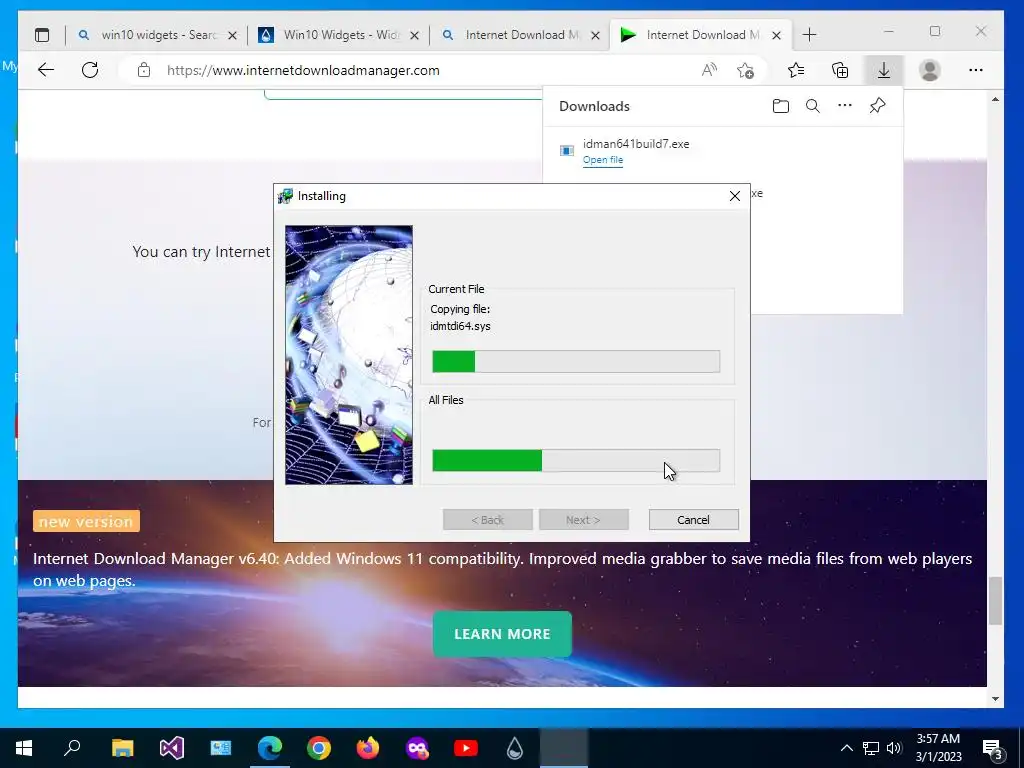Open Microsoft Edge taskbar icon

point(270,748)
